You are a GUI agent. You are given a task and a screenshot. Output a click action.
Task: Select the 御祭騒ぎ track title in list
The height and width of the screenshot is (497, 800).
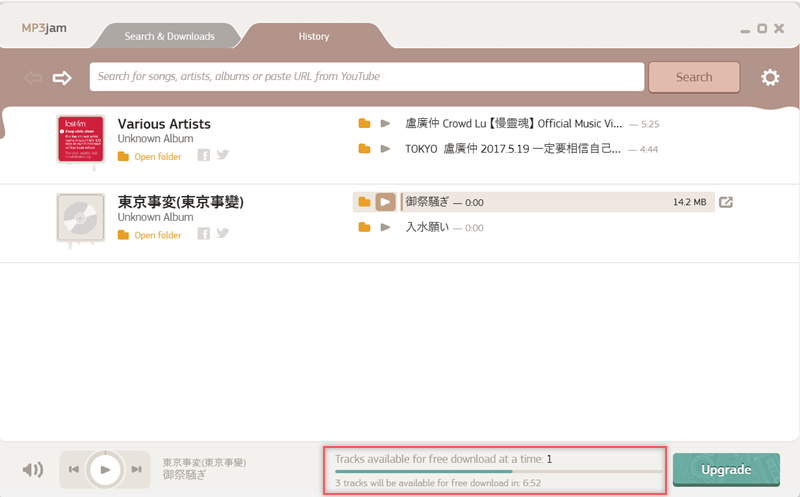pyautogui.click(x=427, y=202)
